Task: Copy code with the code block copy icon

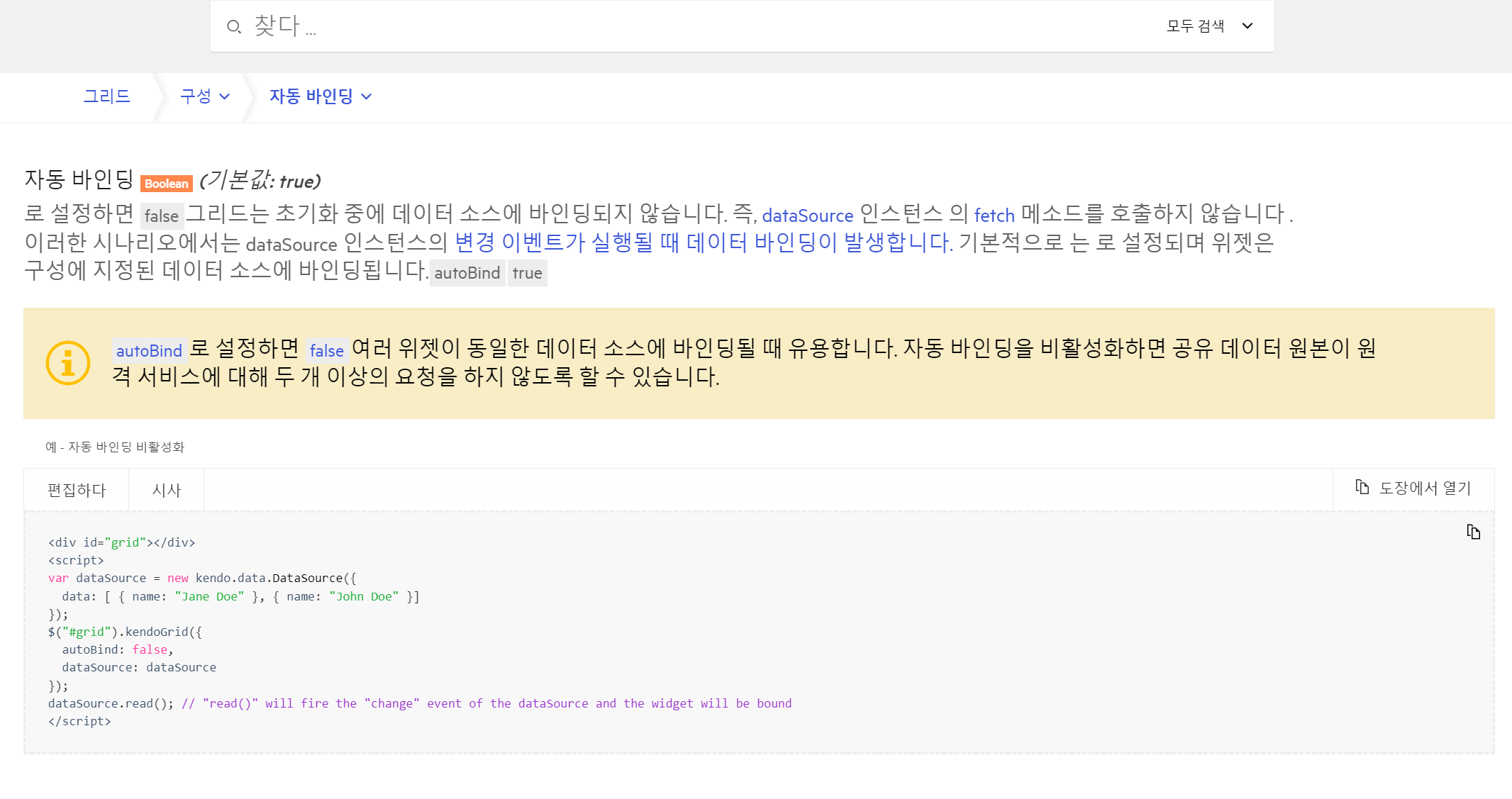Action: tap(1474, 532)
